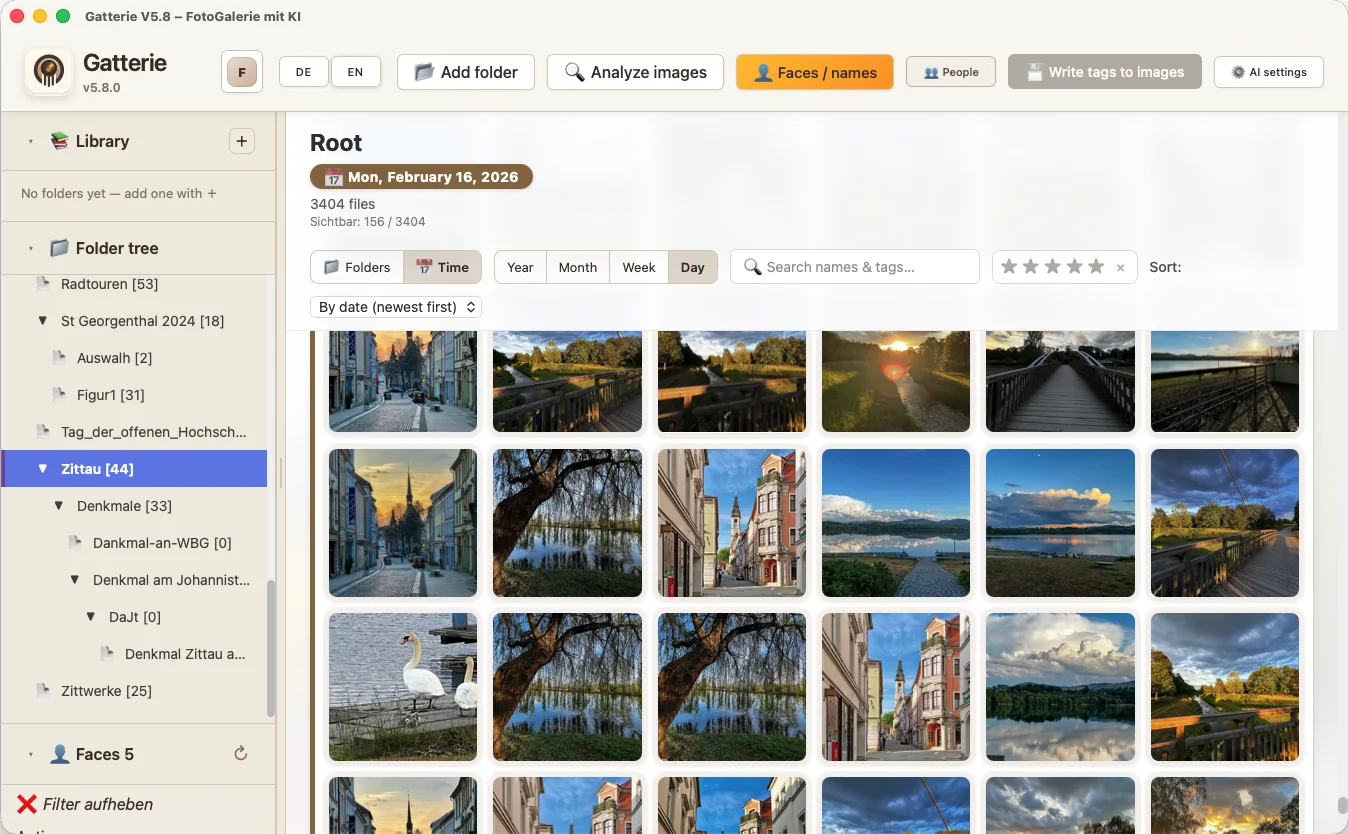Collapse the Folder tree section triangle

tap(31, 249)
